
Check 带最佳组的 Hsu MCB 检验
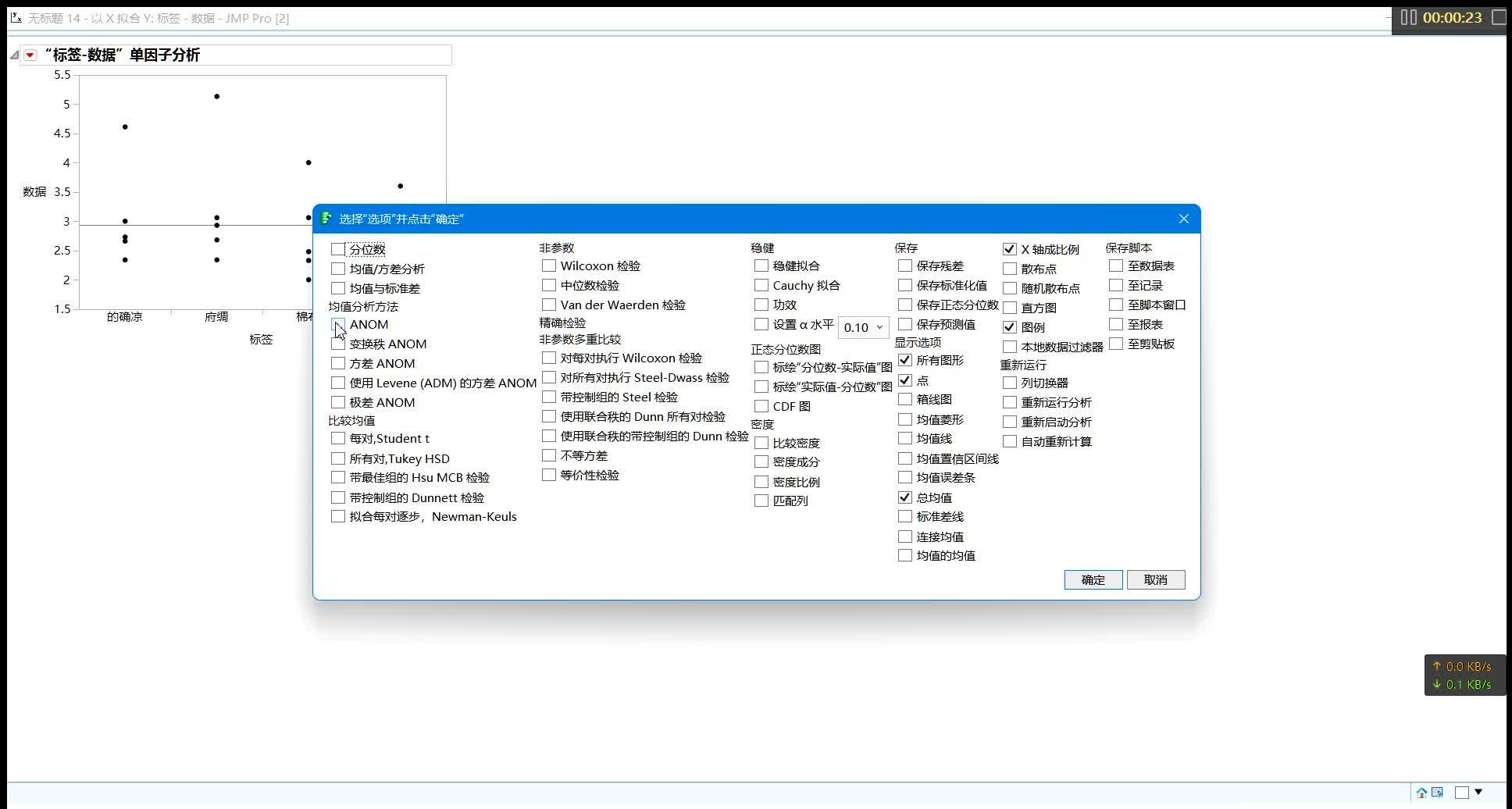point(338,477)
